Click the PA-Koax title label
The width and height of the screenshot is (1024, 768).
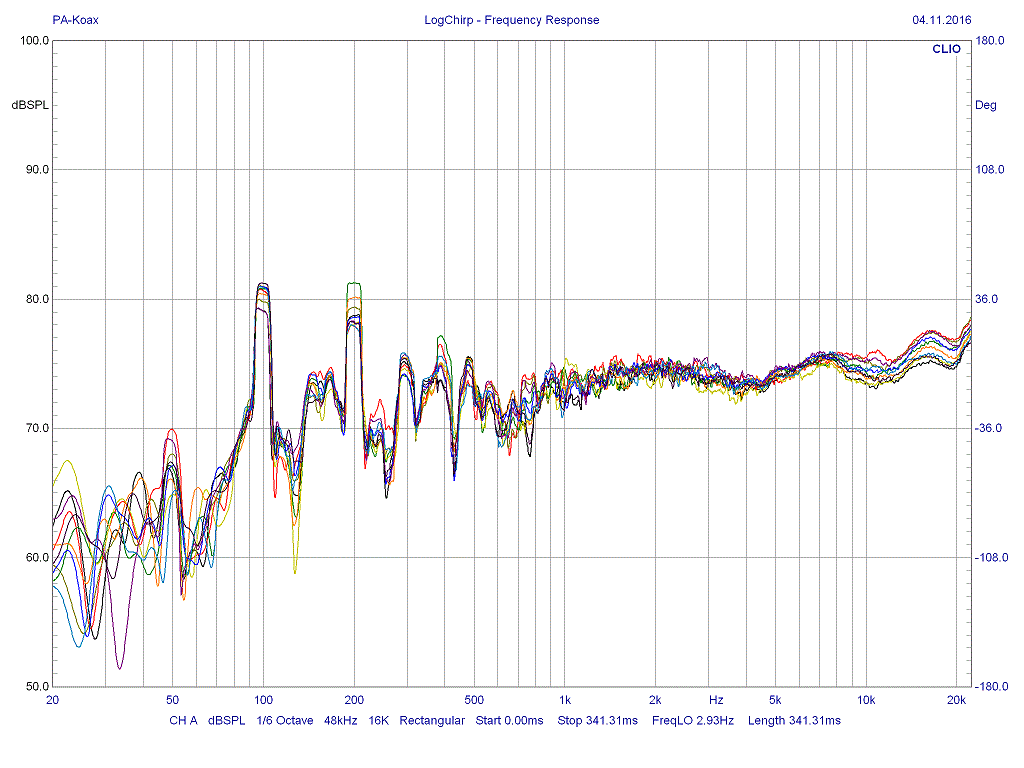pyautogui.click(x=75, y=20)
